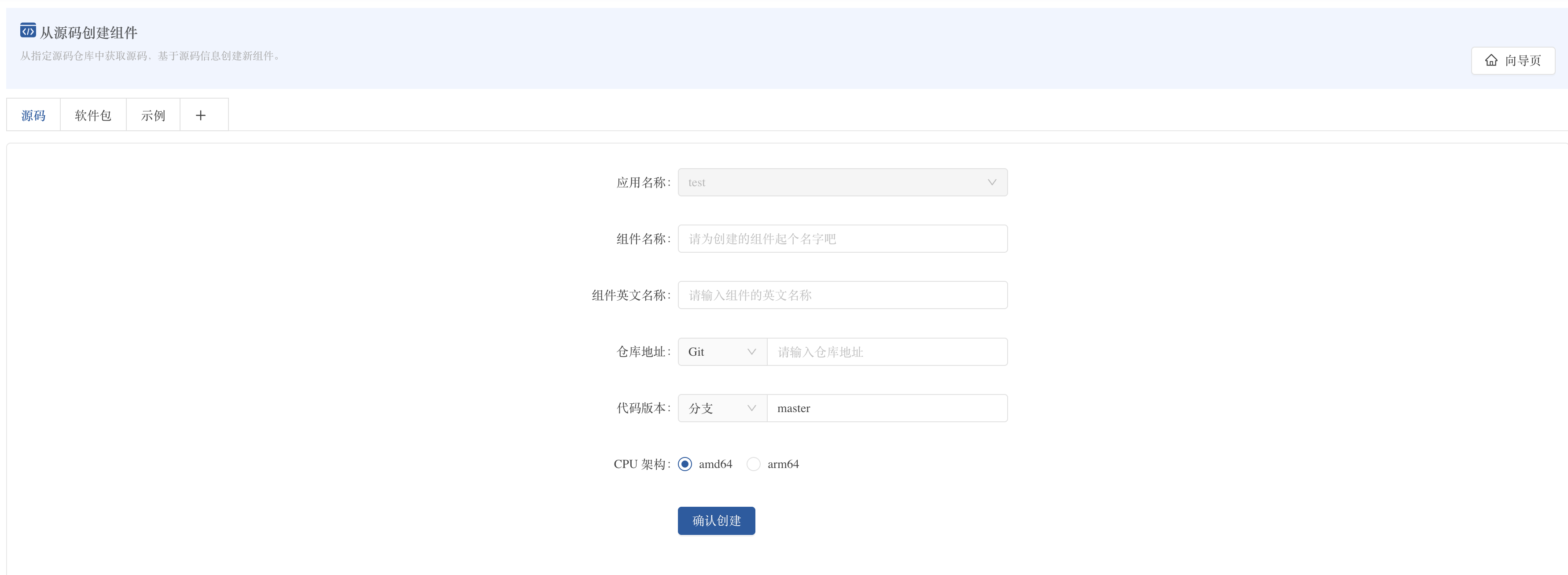1568x575 pixels.
Task: Click the 仓库地址 URL input field
Action: click(x=886, y=352)
